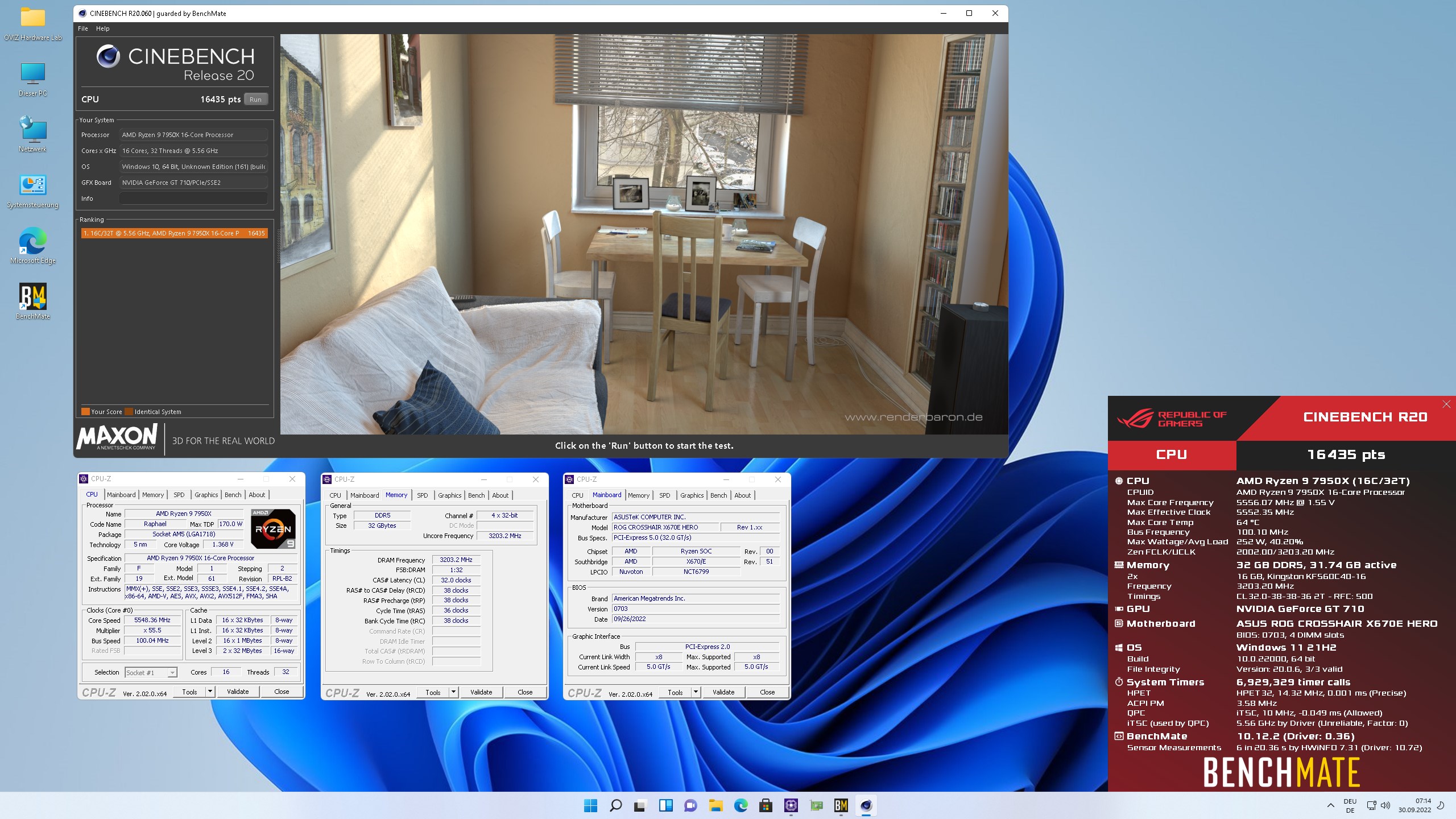Run the Cinebench CPU test
1456x819 pixels.
click(x=256, y=99)
